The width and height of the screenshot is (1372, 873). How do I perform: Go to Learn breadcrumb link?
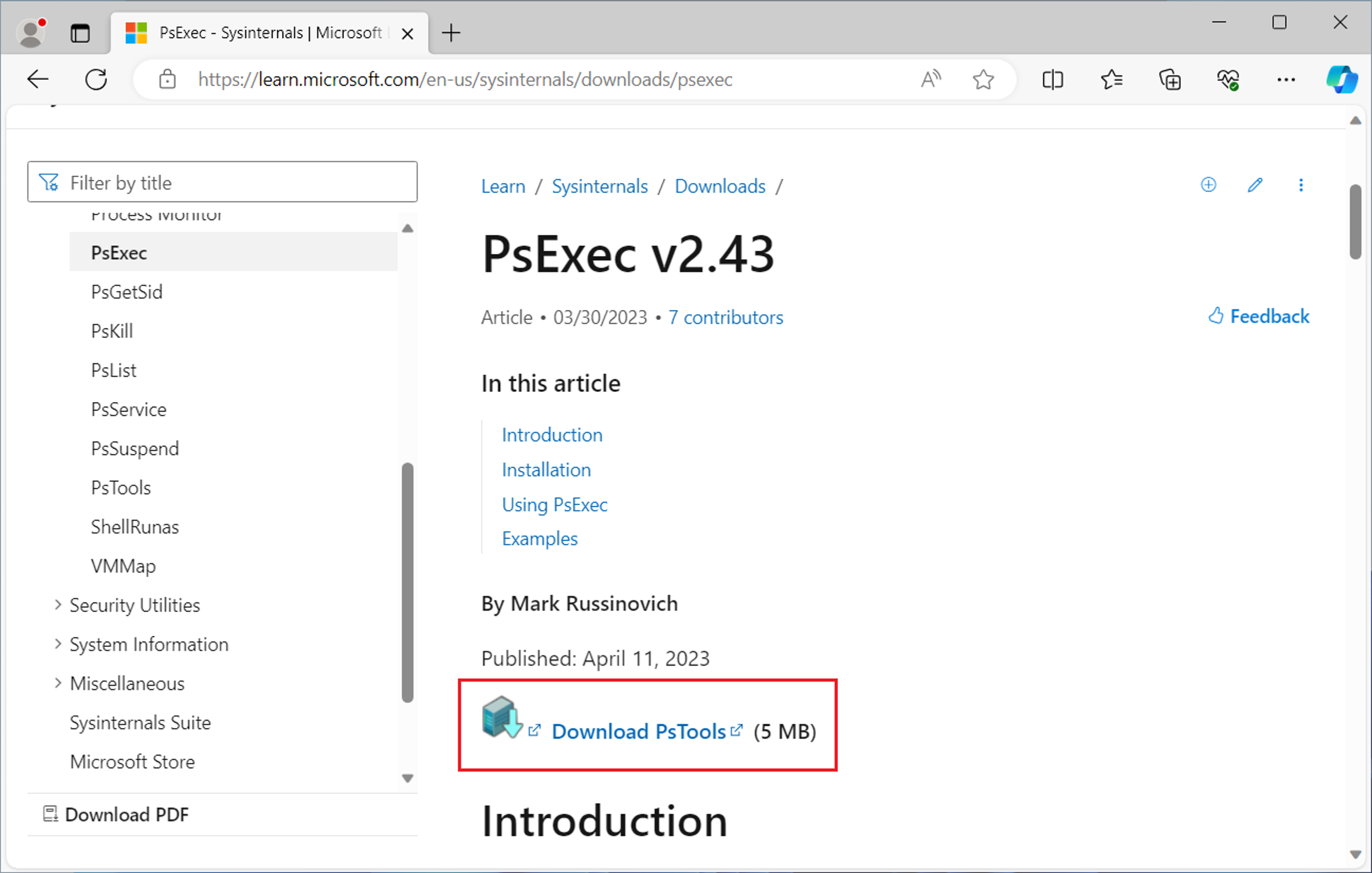point(503,186)
